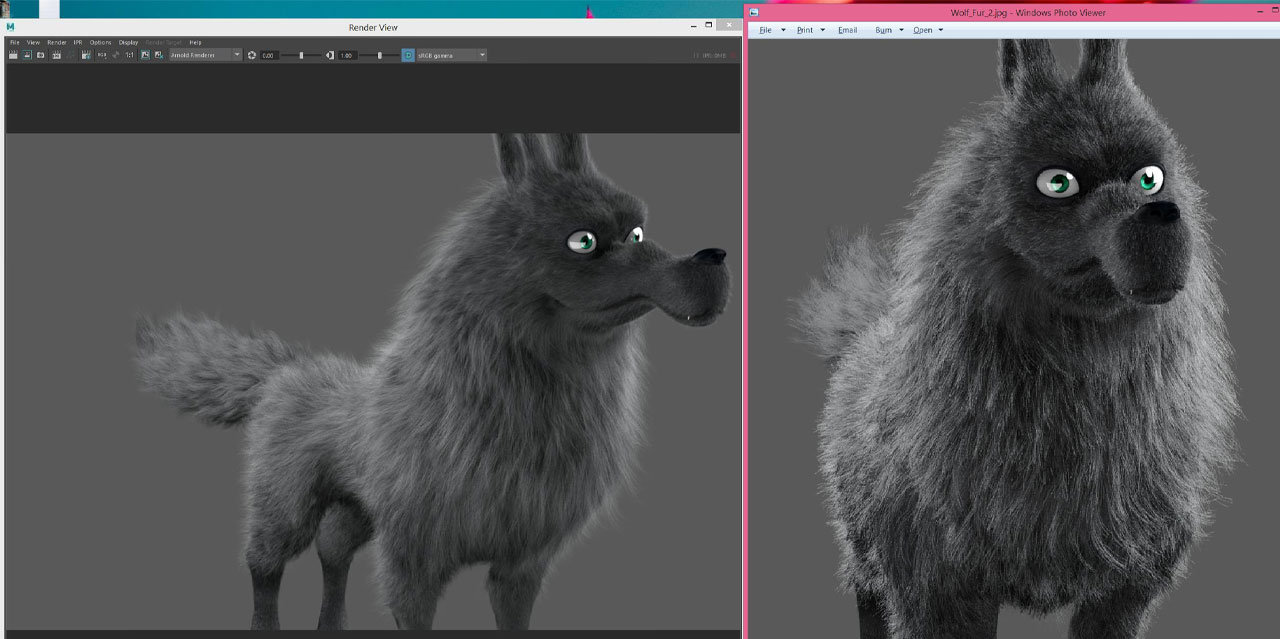Start IPR rendering with the IPR icon
This screenshot has width=1280, height=639.
tap(58, 55)
